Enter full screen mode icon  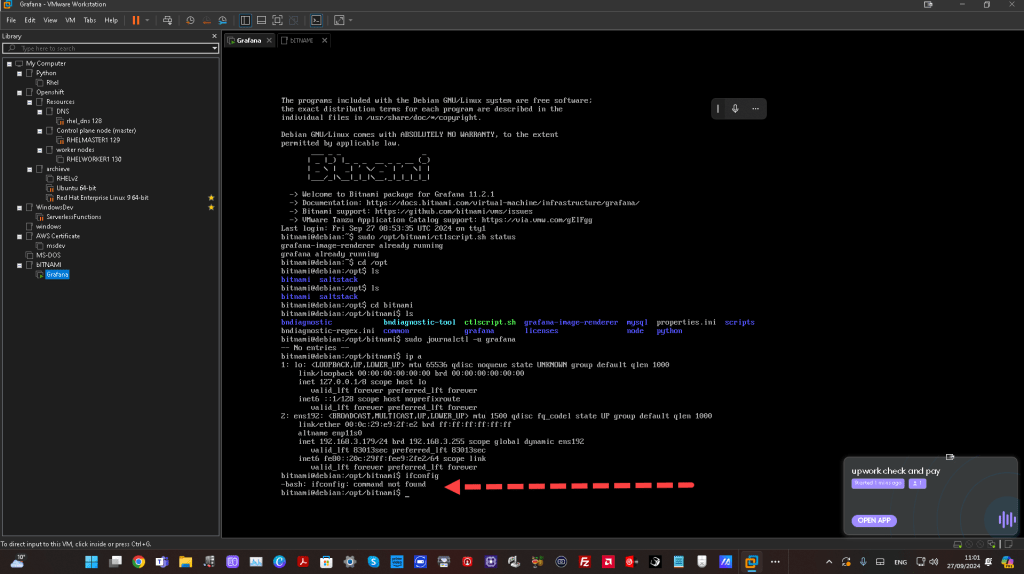(x=278, y=20)
